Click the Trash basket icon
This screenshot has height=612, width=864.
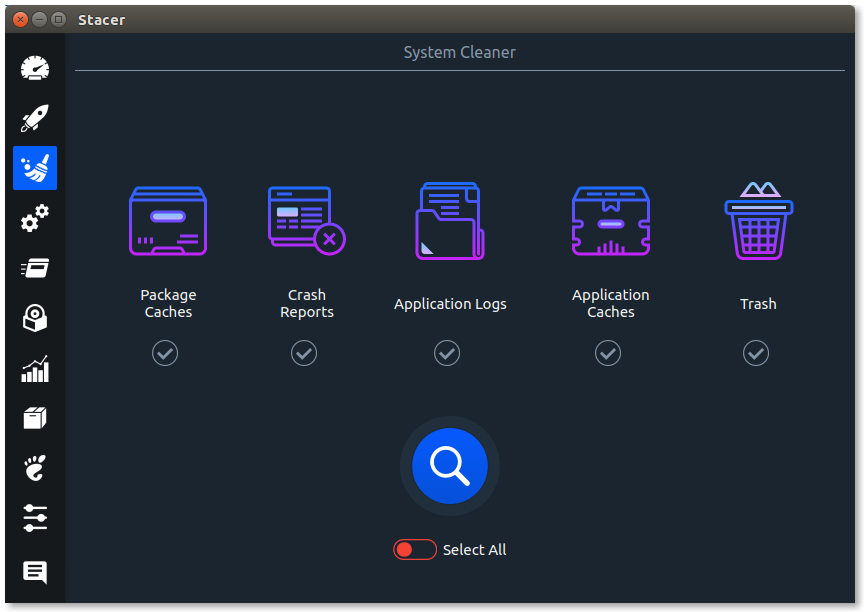[x=758, y=221]
